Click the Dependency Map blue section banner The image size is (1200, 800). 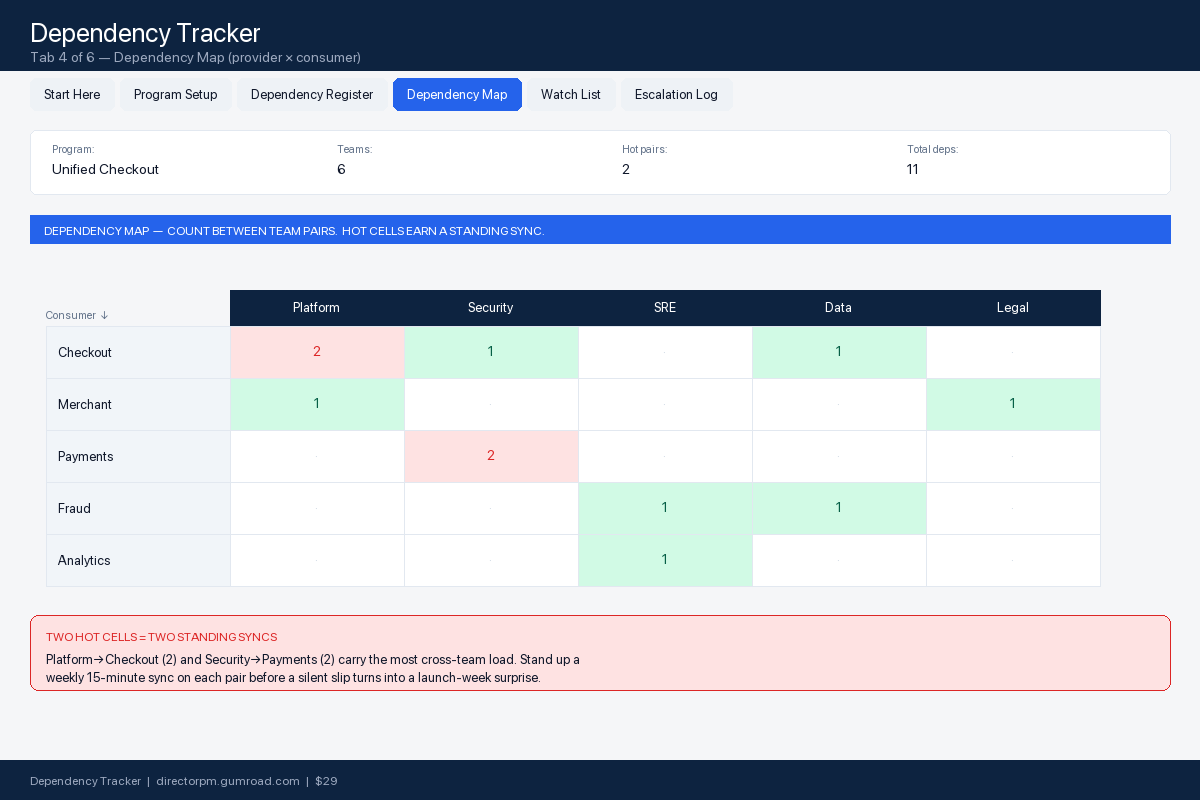pos(600,230)
